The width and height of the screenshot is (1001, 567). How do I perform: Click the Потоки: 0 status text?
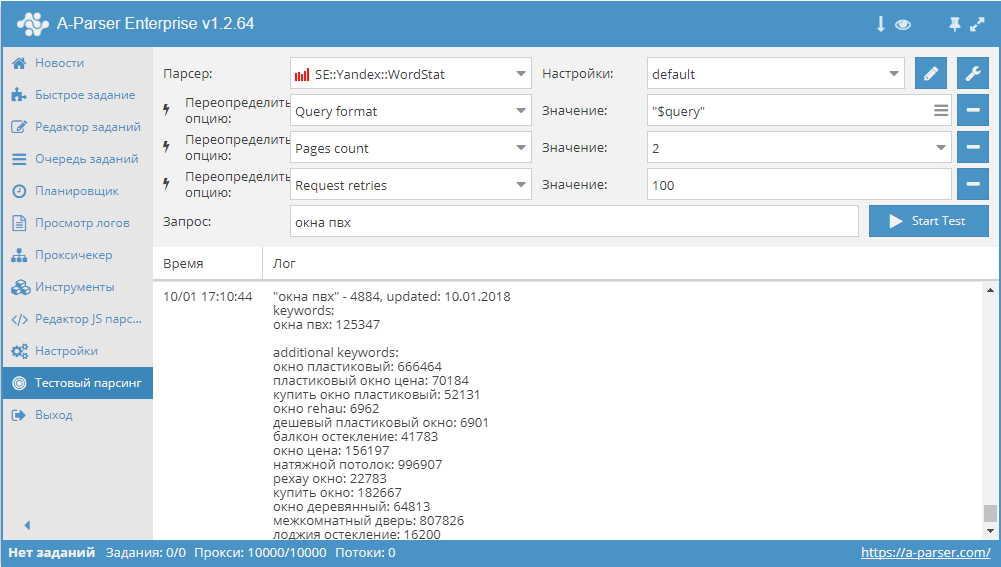[x=365, y=552]
